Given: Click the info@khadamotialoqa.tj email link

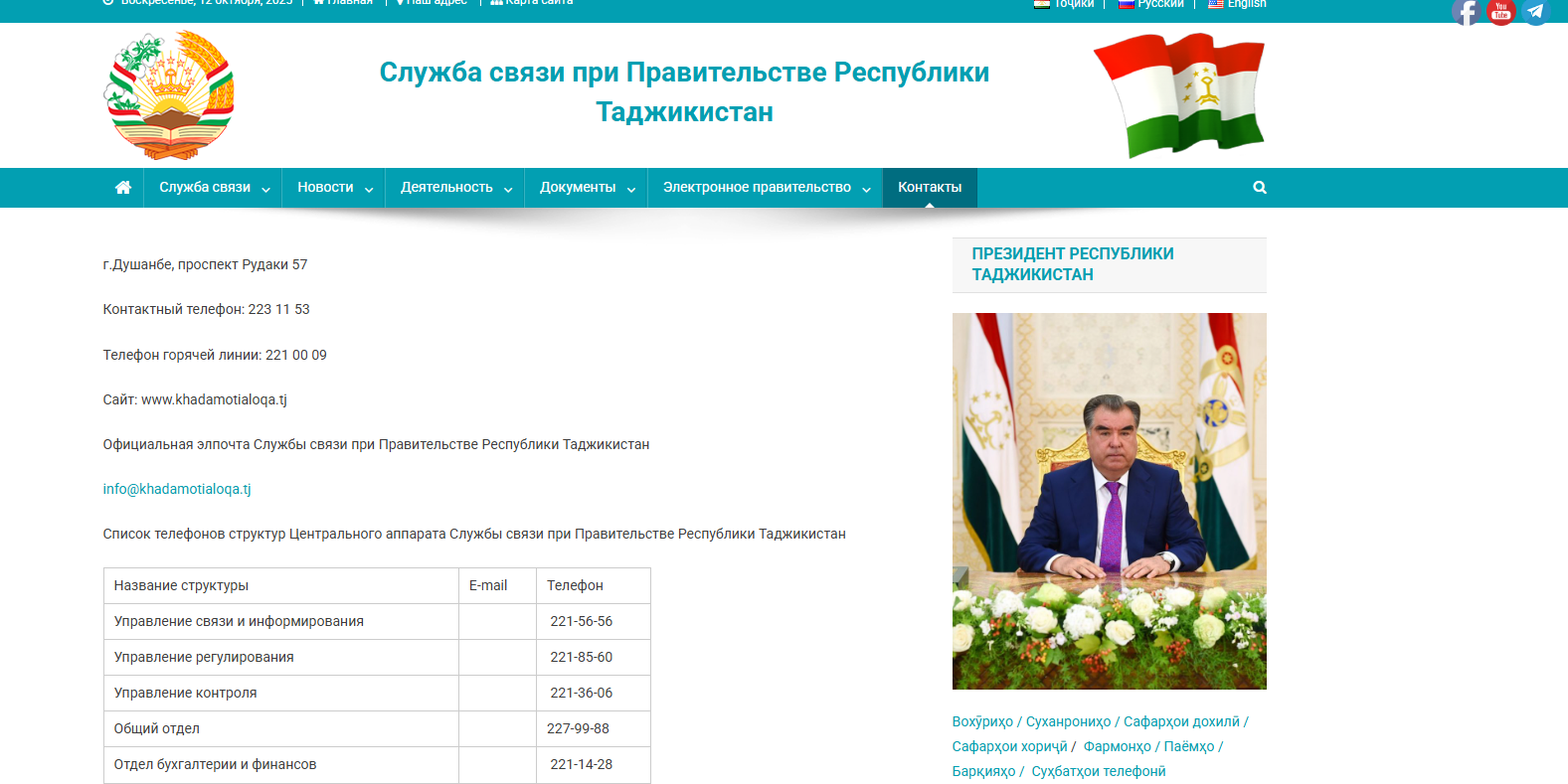Looking at the screenshot, I should point(177,489).
